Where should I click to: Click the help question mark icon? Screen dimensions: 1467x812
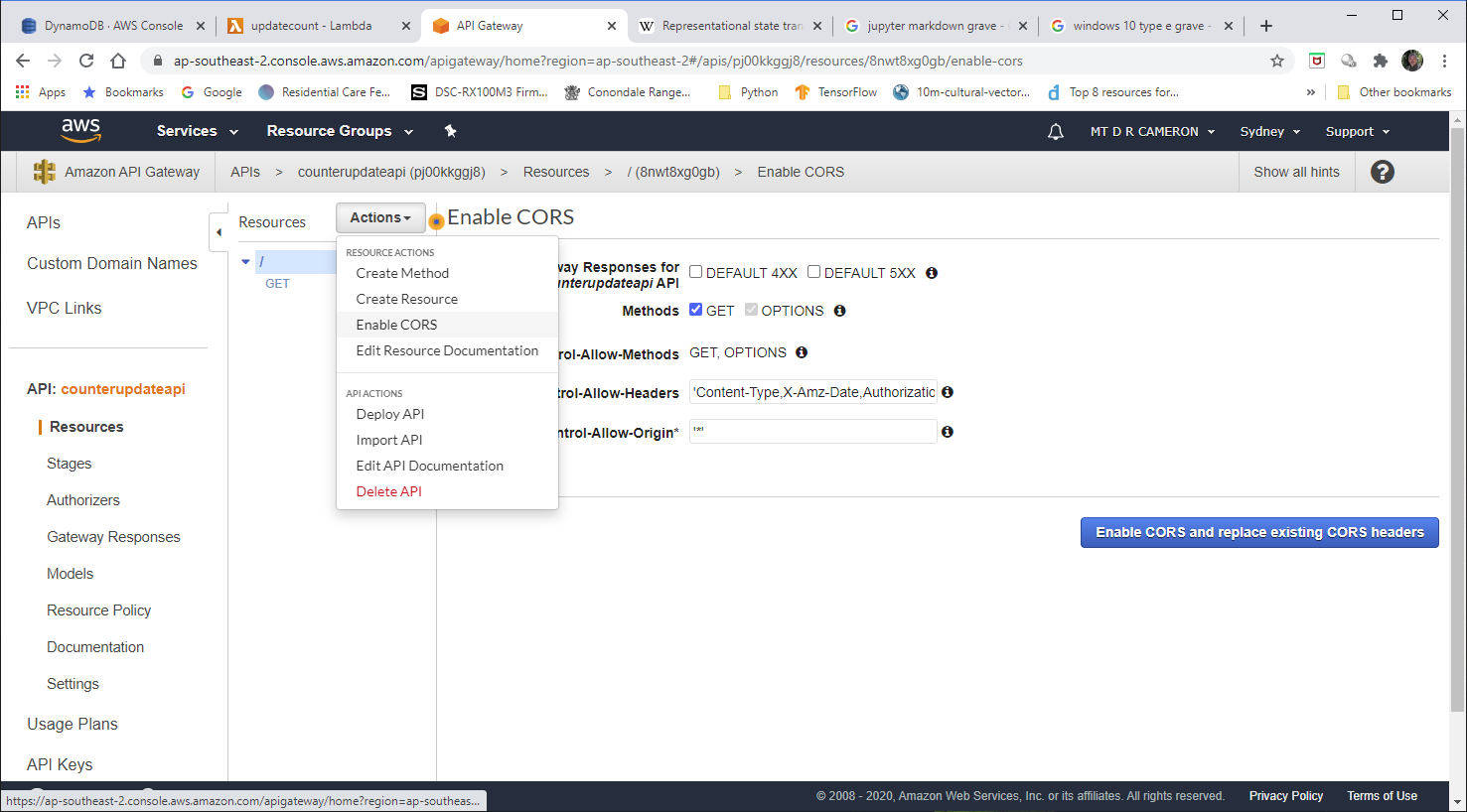click(1382, 172)
